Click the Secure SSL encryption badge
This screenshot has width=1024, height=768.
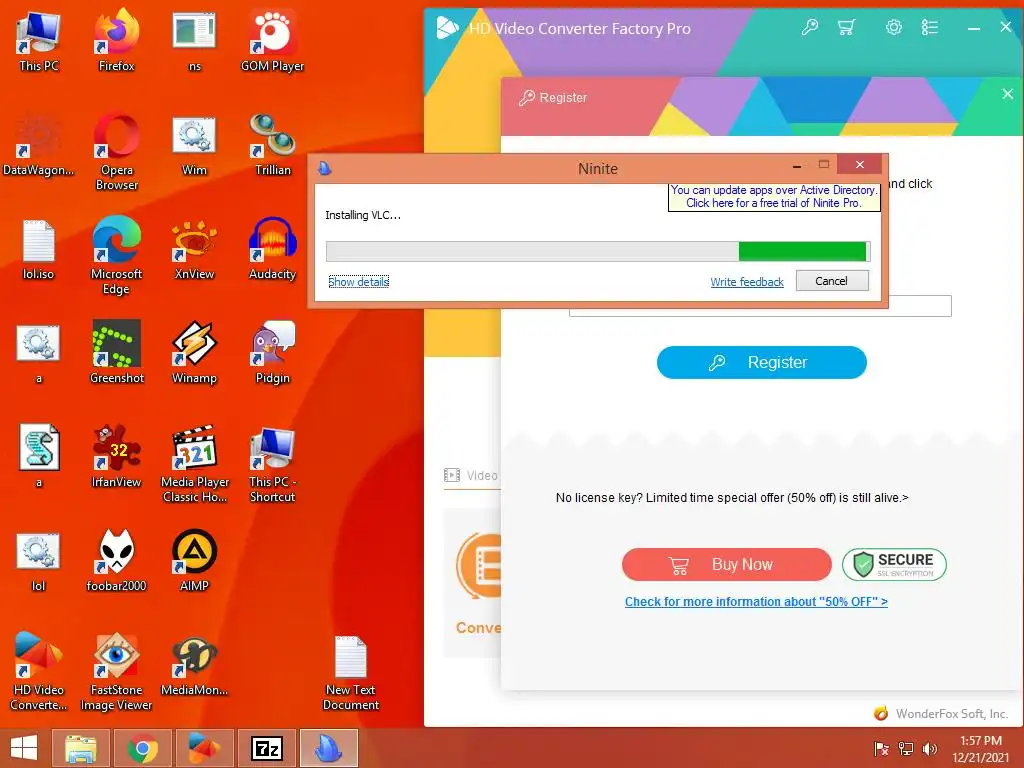pyautogui.click(x=894, y=564)
